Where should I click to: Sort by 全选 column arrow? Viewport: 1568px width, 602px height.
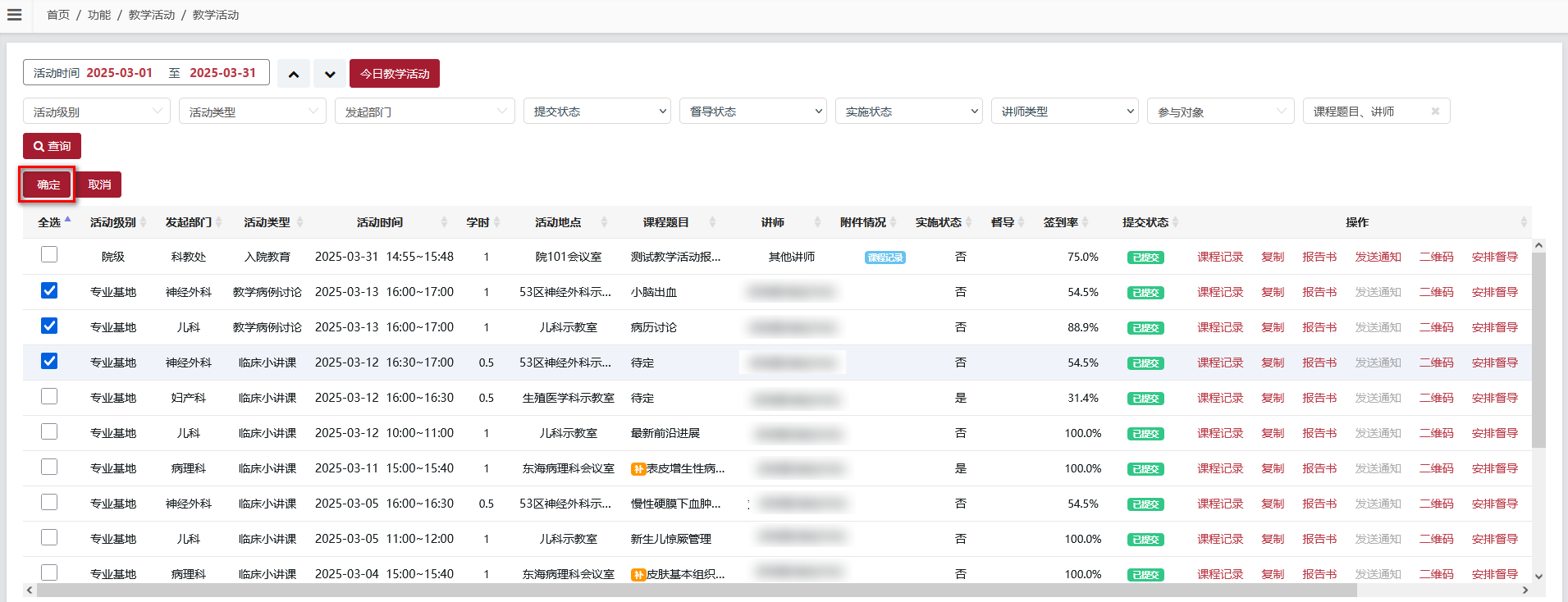click(x=68, y=220)
